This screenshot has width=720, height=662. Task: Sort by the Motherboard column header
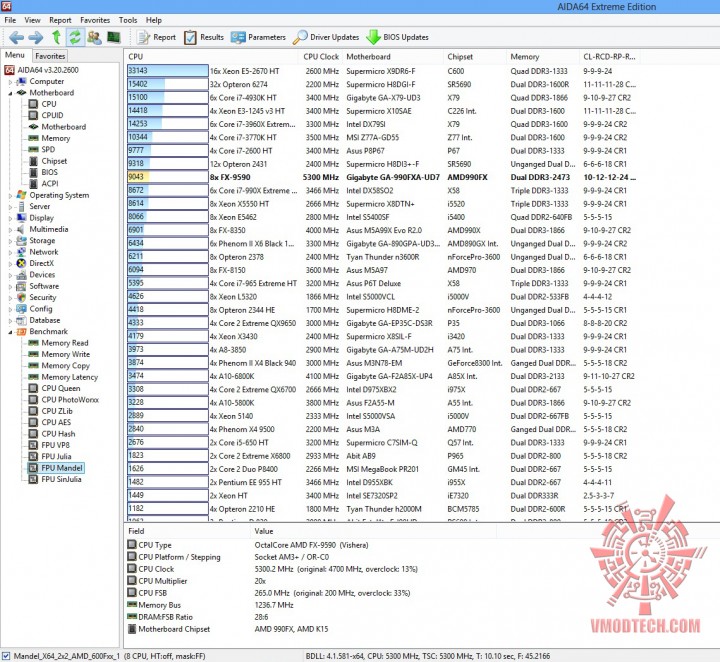(x=393, y=57)
